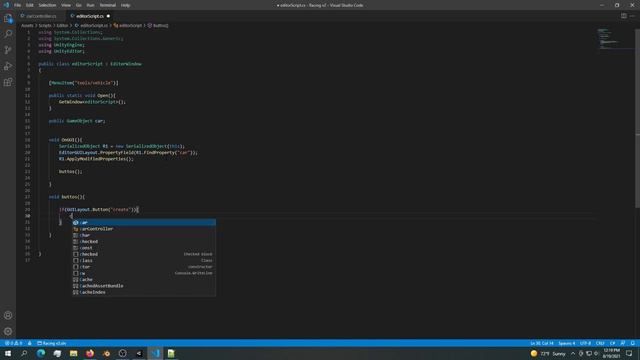The image size is (640, 360).
Task: Select 'char' keyword suggestion
Action: (144, 235)
